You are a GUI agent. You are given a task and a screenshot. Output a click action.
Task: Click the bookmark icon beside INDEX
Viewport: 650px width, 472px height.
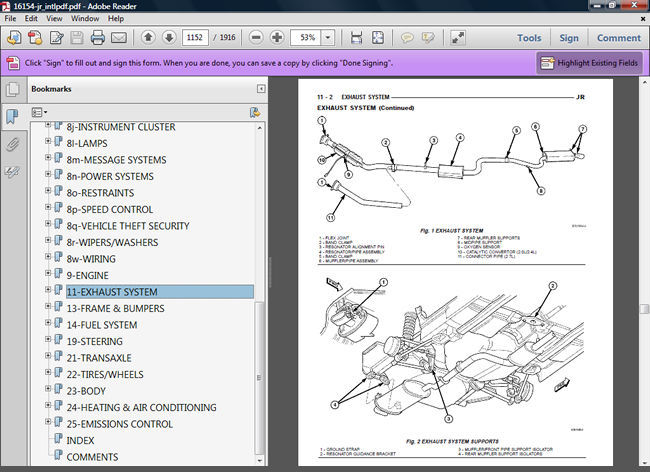58,439
